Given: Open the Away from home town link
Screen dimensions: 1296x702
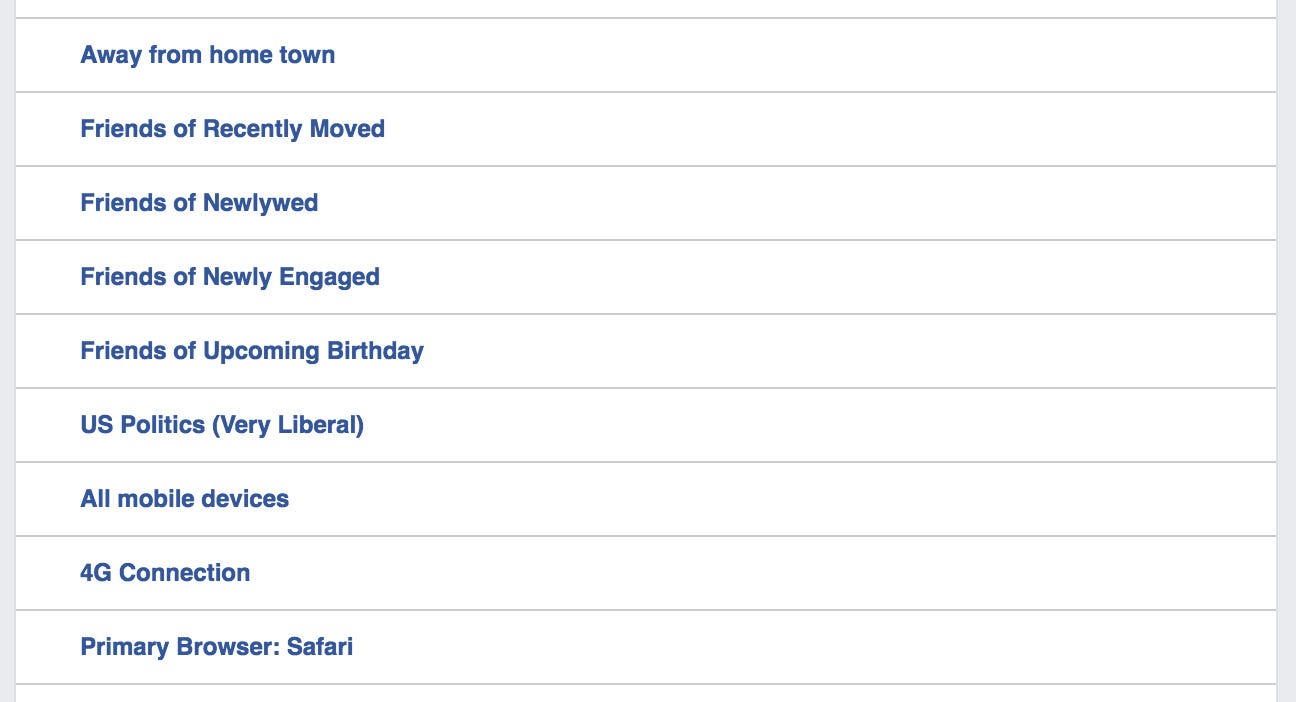Looking at the screenshot, I should point(207,55).
